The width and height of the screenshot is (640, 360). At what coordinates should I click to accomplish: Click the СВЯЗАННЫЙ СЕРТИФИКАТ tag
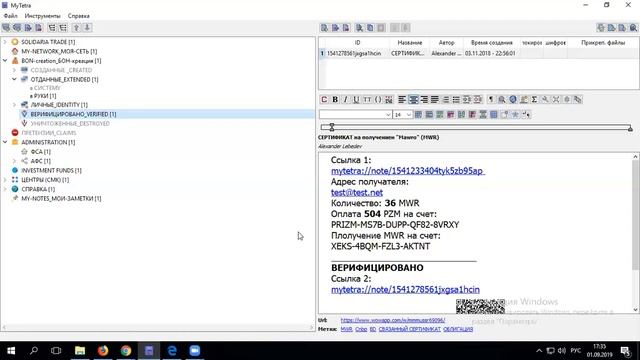(409, 329)
